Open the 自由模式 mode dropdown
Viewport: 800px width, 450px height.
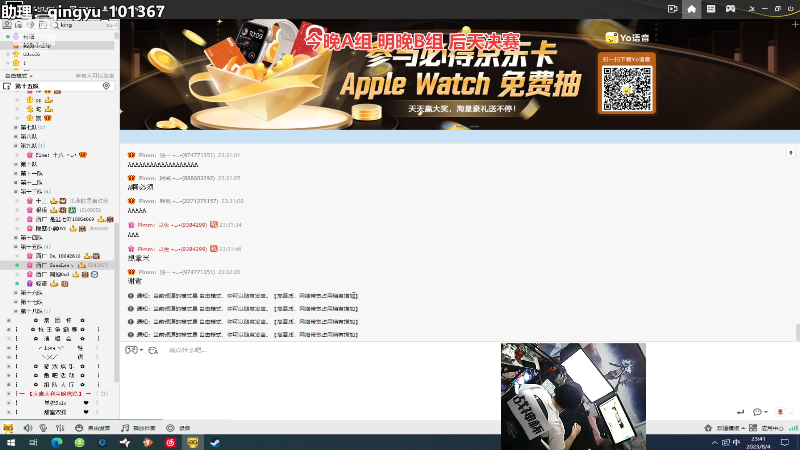(x=19, y=76)
